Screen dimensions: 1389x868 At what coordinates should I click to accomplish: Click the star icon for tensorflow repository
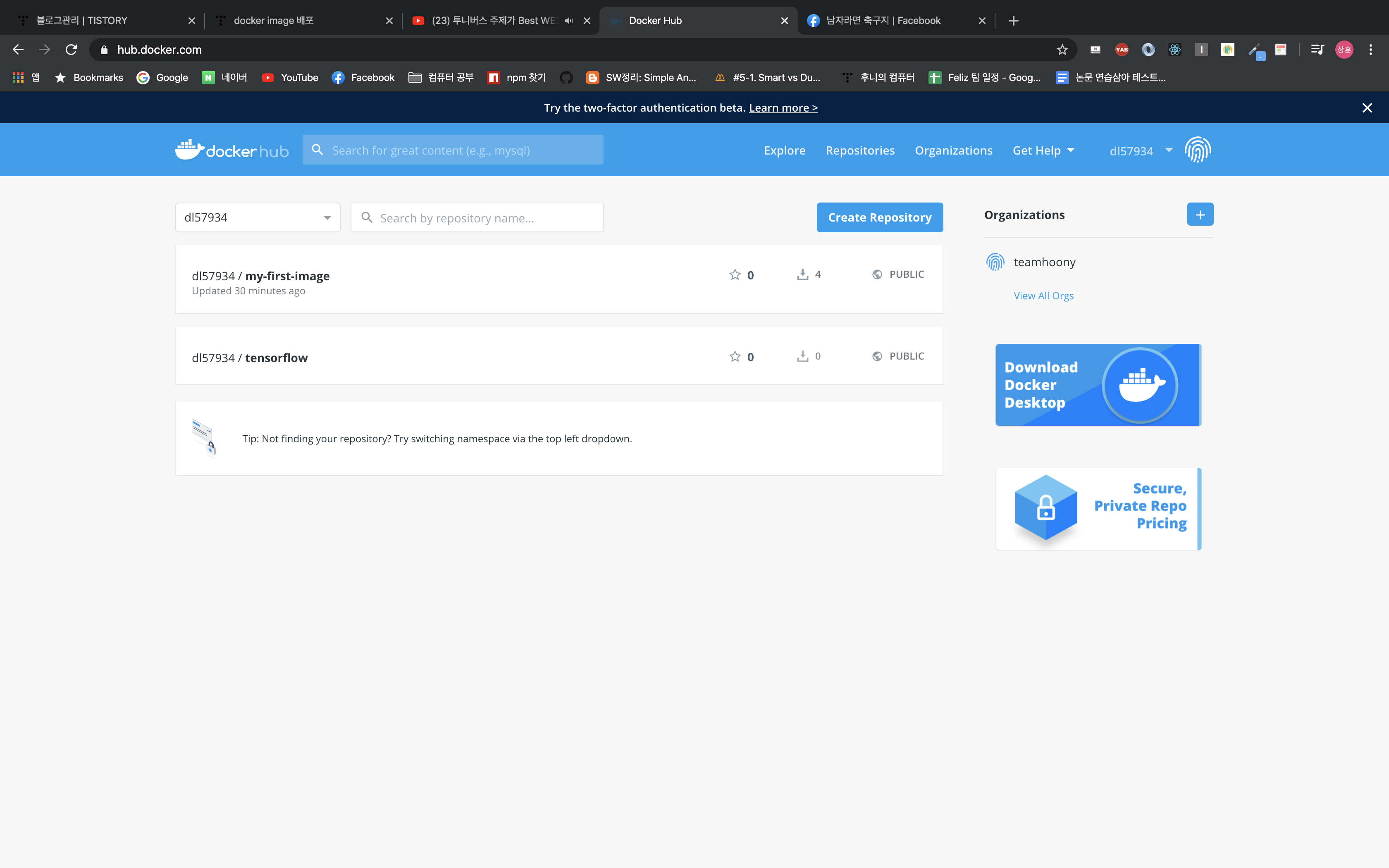tap(735, 356)
